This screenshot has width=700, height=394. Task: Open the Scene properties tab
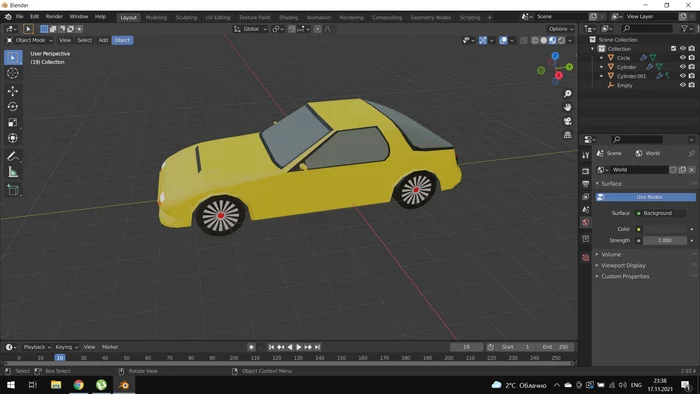click(x=586, y=210)
